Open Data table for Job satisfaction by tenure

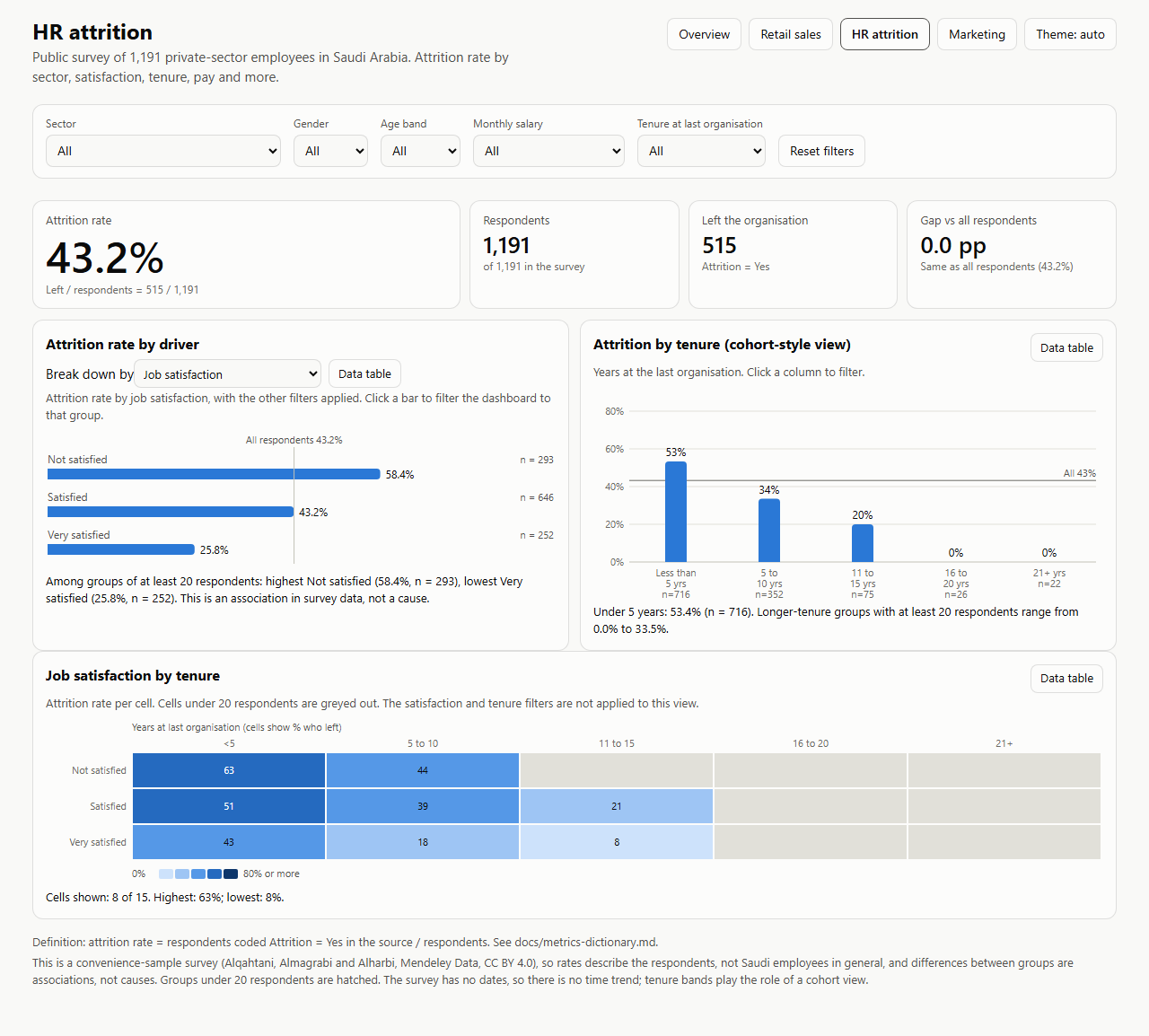click(1066, 679)
